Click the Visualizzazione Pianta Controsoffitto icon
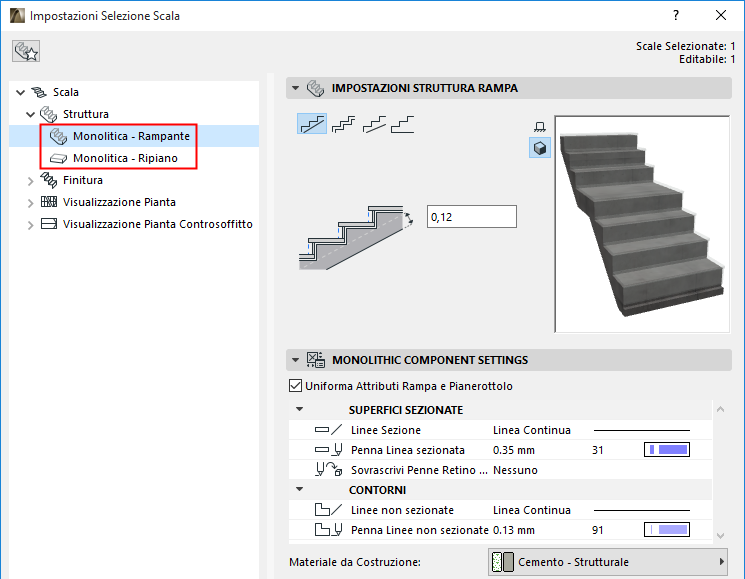The height and width of the screenshot is (579, 745). pos(48,224)
